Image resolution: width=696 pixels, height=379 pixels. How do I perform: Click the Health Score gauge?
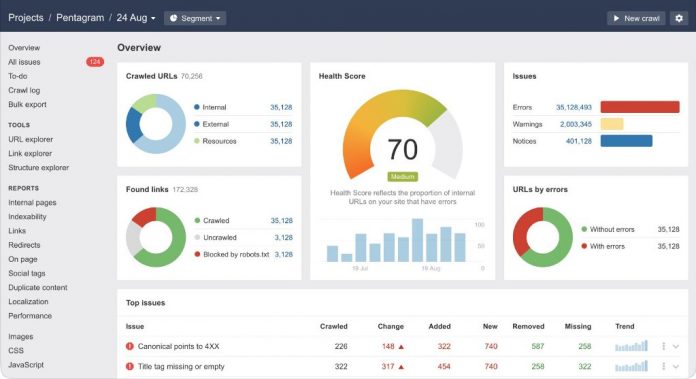[402, 134]
